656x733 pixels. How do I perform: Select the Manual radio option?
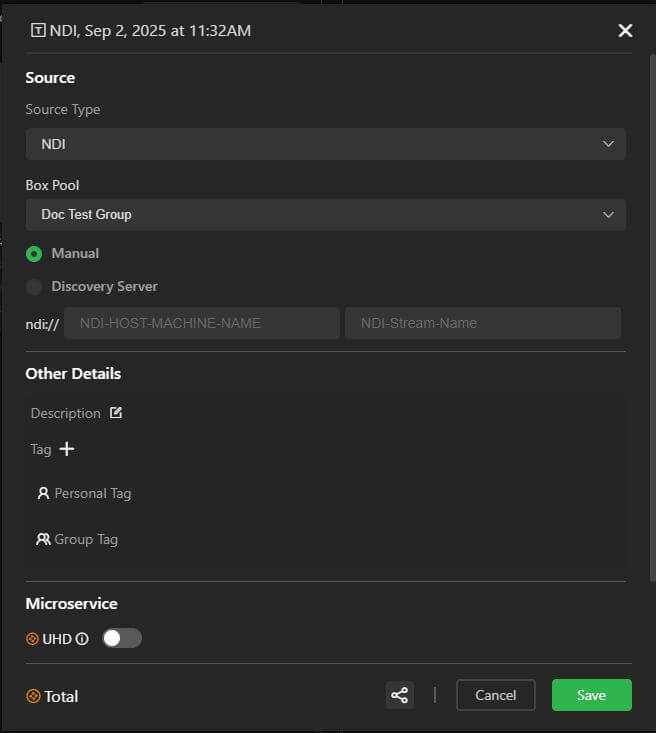[x=34, y=254]
